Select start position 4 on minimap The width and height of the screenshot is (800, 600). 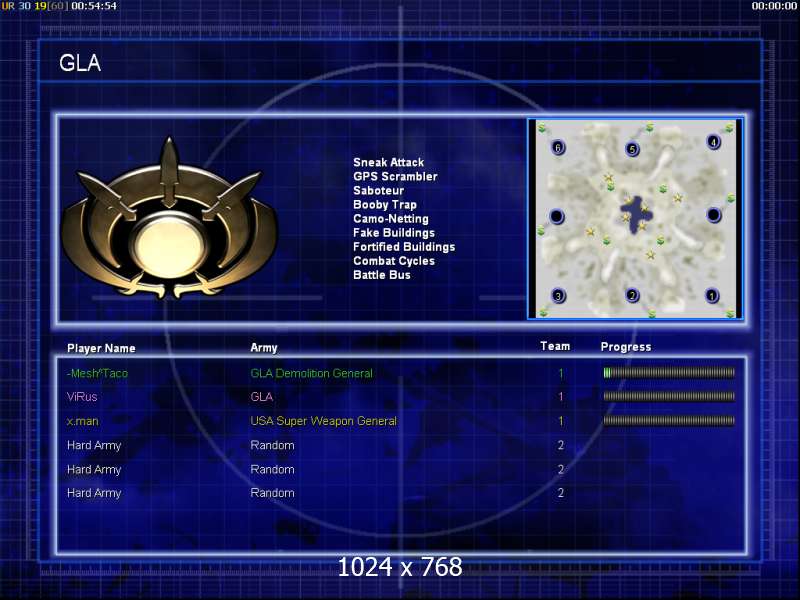pos(713,142)
